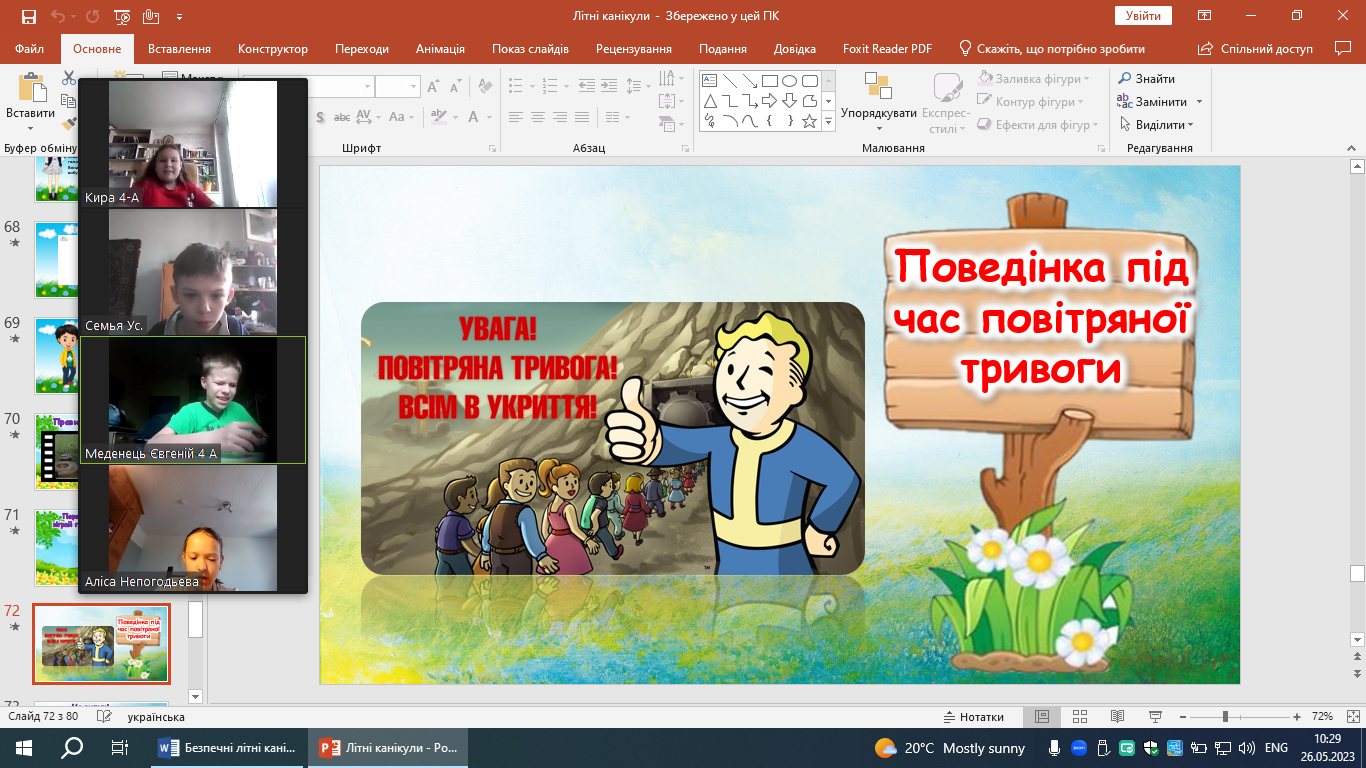Screen dimensions: 1366x768
Task: Switch to Reading view
Action: tap(1117, 717)
